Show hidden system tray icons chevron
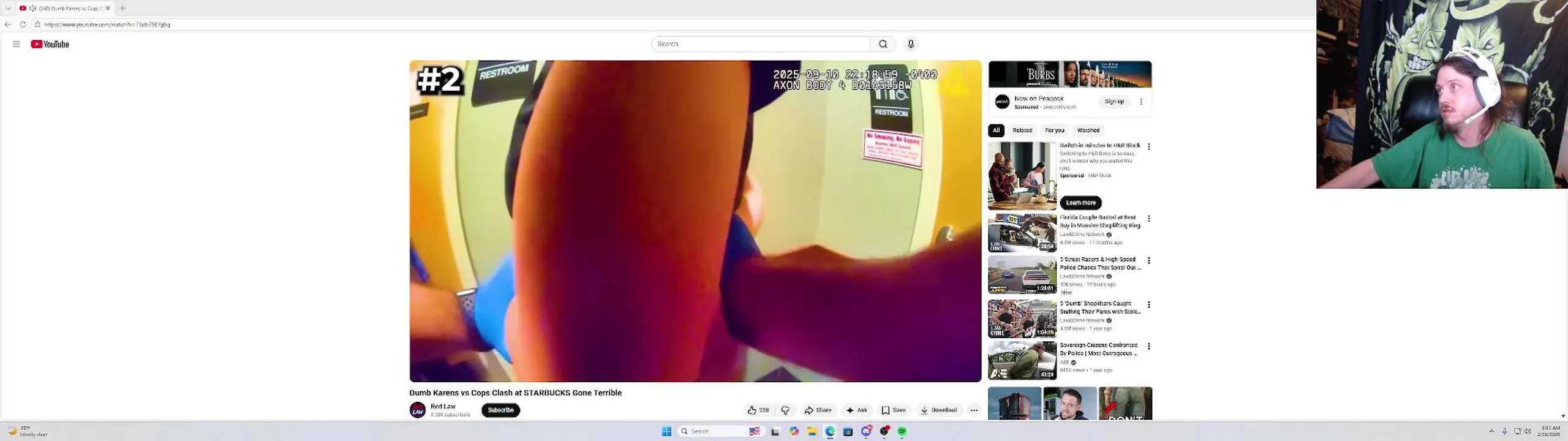1568x441 pixels. point(1491,431)
